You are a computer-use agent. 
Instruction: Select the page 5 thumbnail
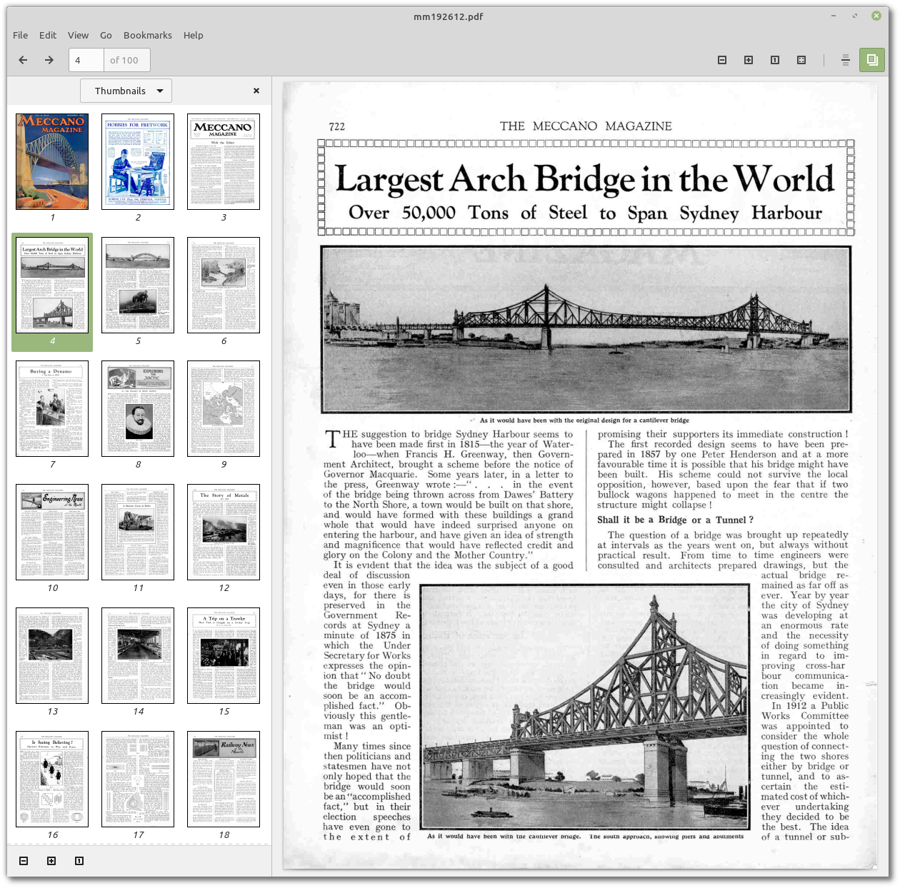pos(138,285)
